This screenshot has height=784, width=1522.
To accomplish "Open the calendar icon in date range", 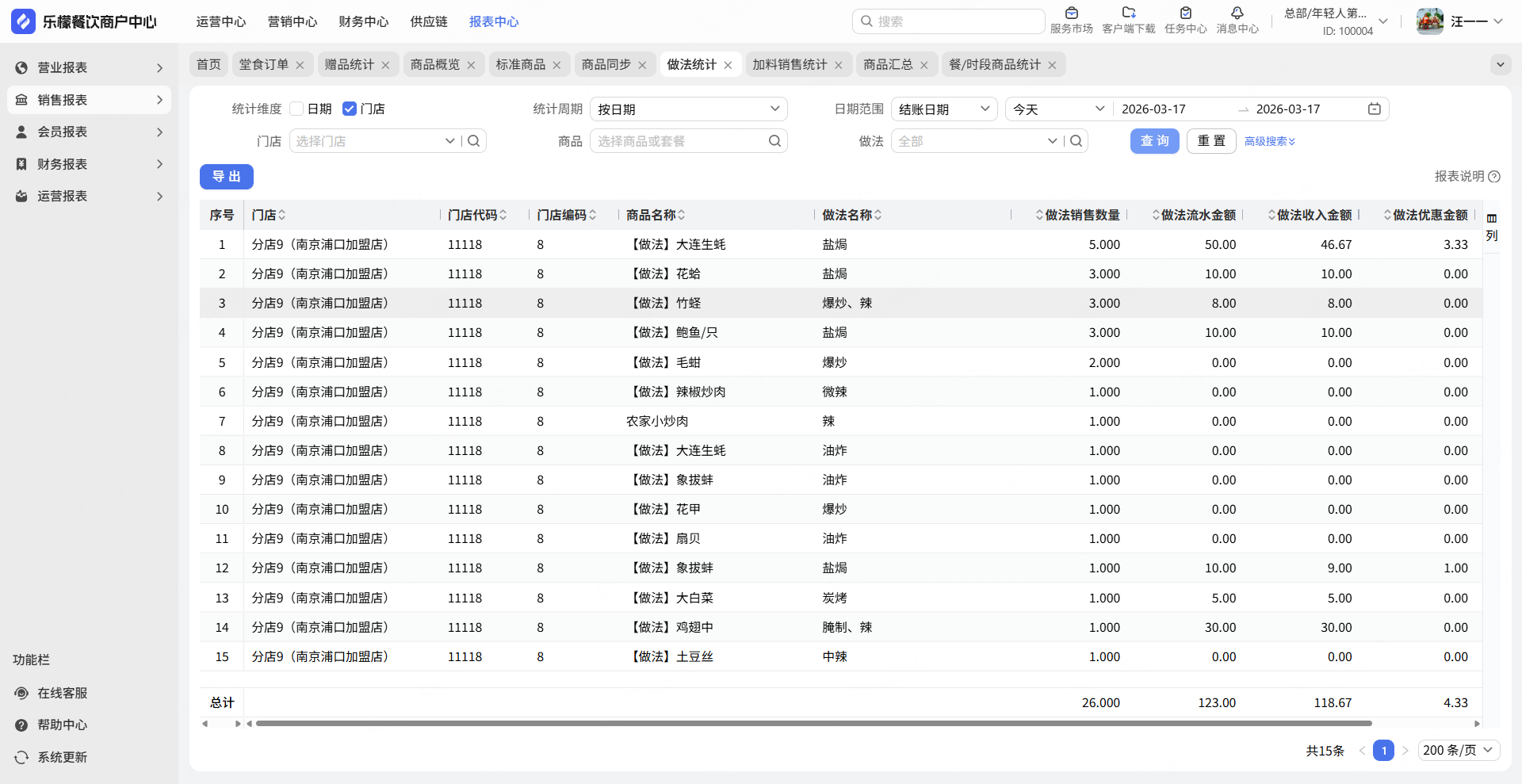I will click(1374, 109).
